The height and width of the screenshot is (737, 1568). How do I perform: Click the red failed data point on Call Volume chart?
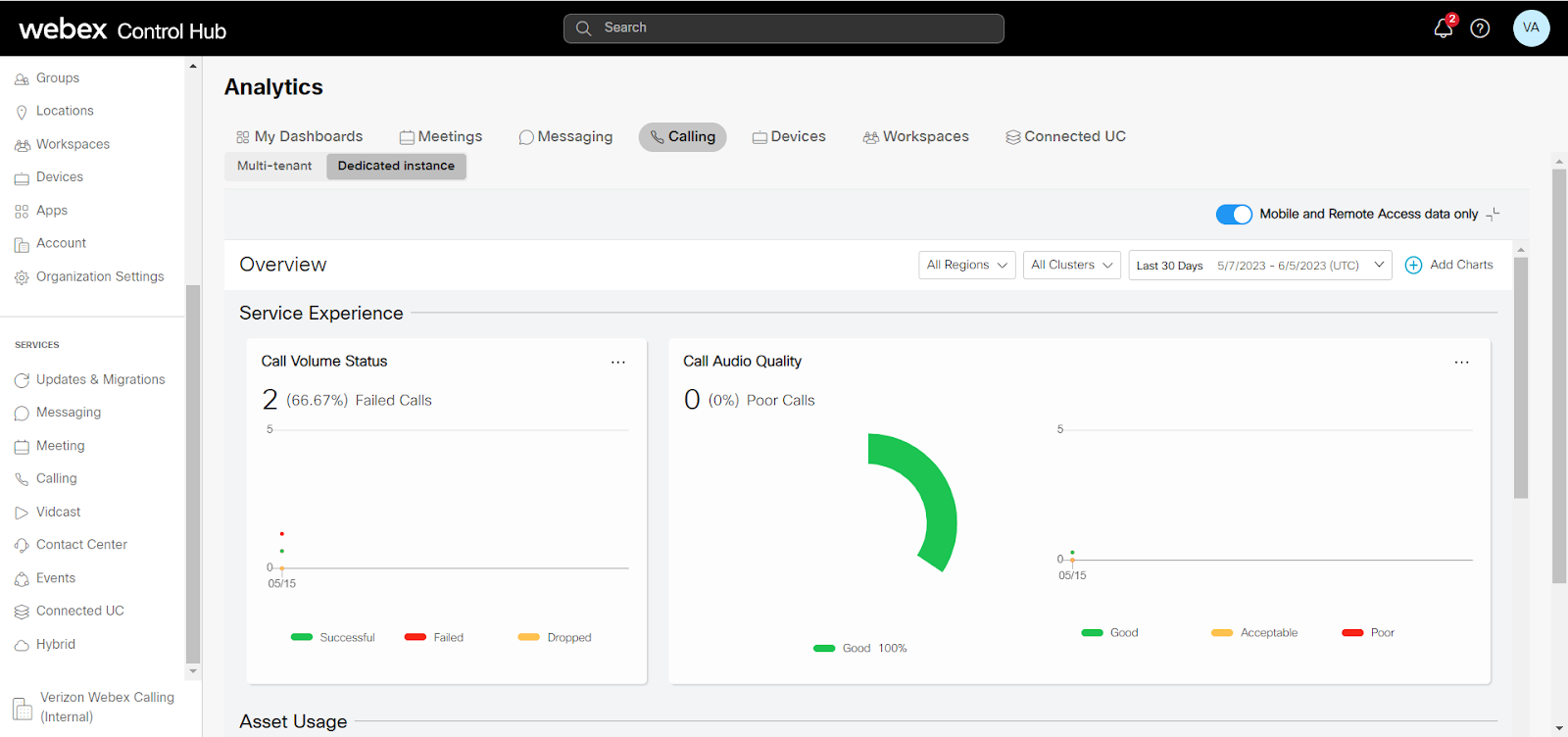click(281, 534)
